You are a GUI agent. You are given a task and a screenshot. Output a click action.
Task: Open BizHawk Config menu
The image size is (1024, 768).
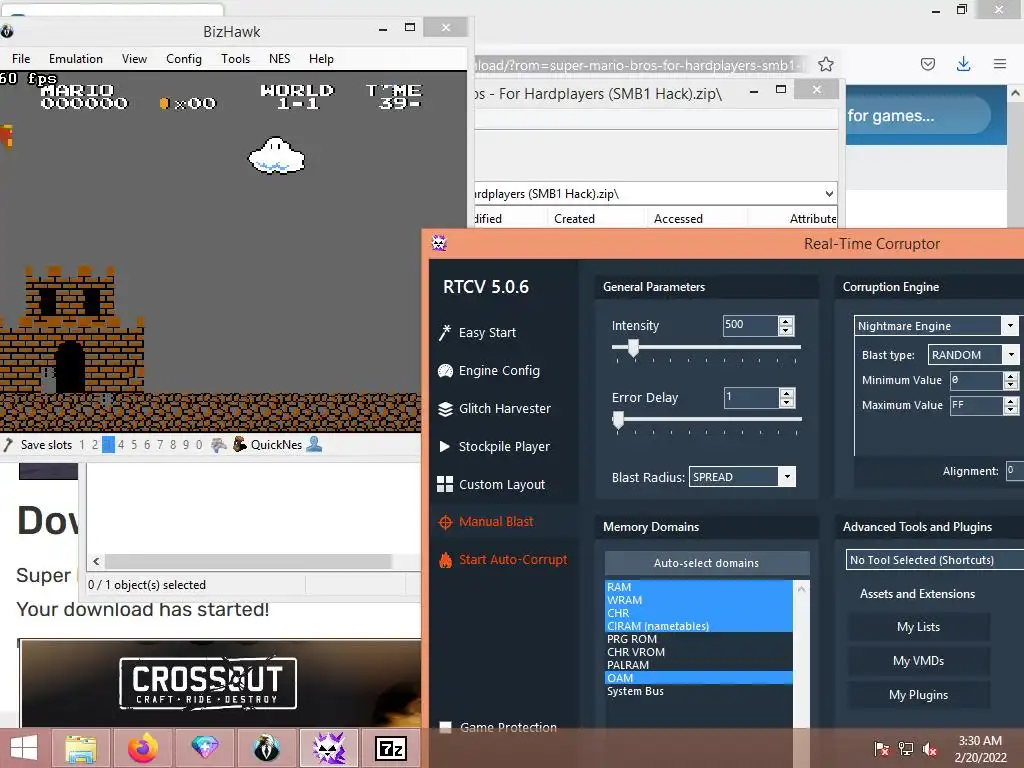(x=184, y=59)
